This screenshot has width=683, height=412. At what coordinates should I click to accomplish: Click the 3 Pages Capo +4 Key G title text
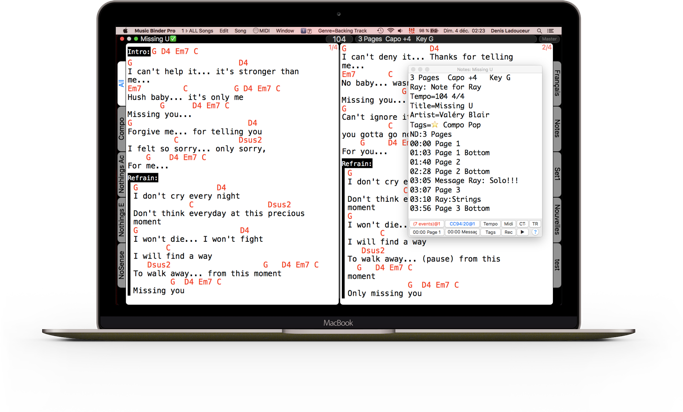(396, 39)
